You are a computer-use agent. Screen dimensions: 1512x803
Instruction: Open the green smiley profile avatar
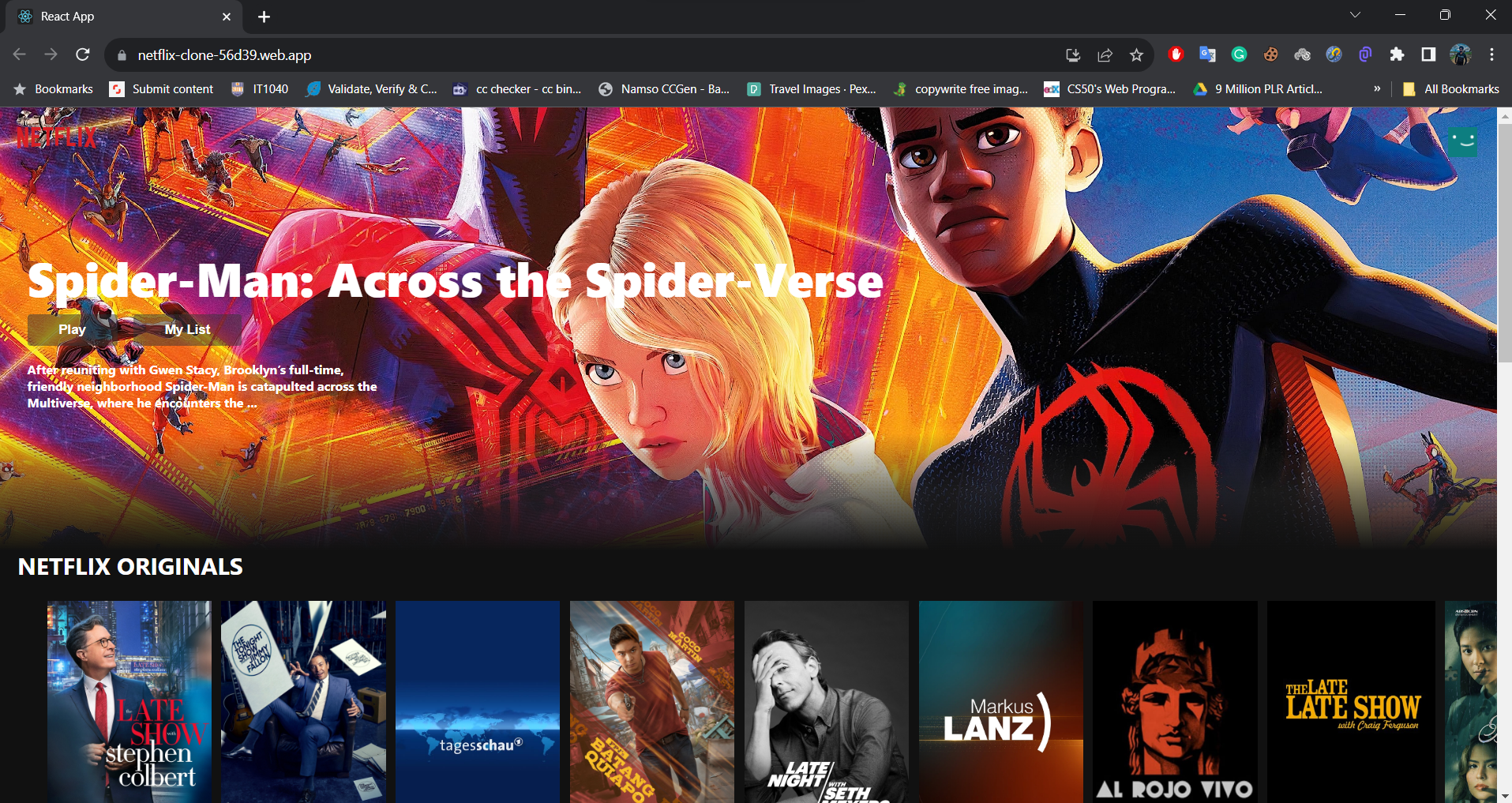[x=1463, y=142]
